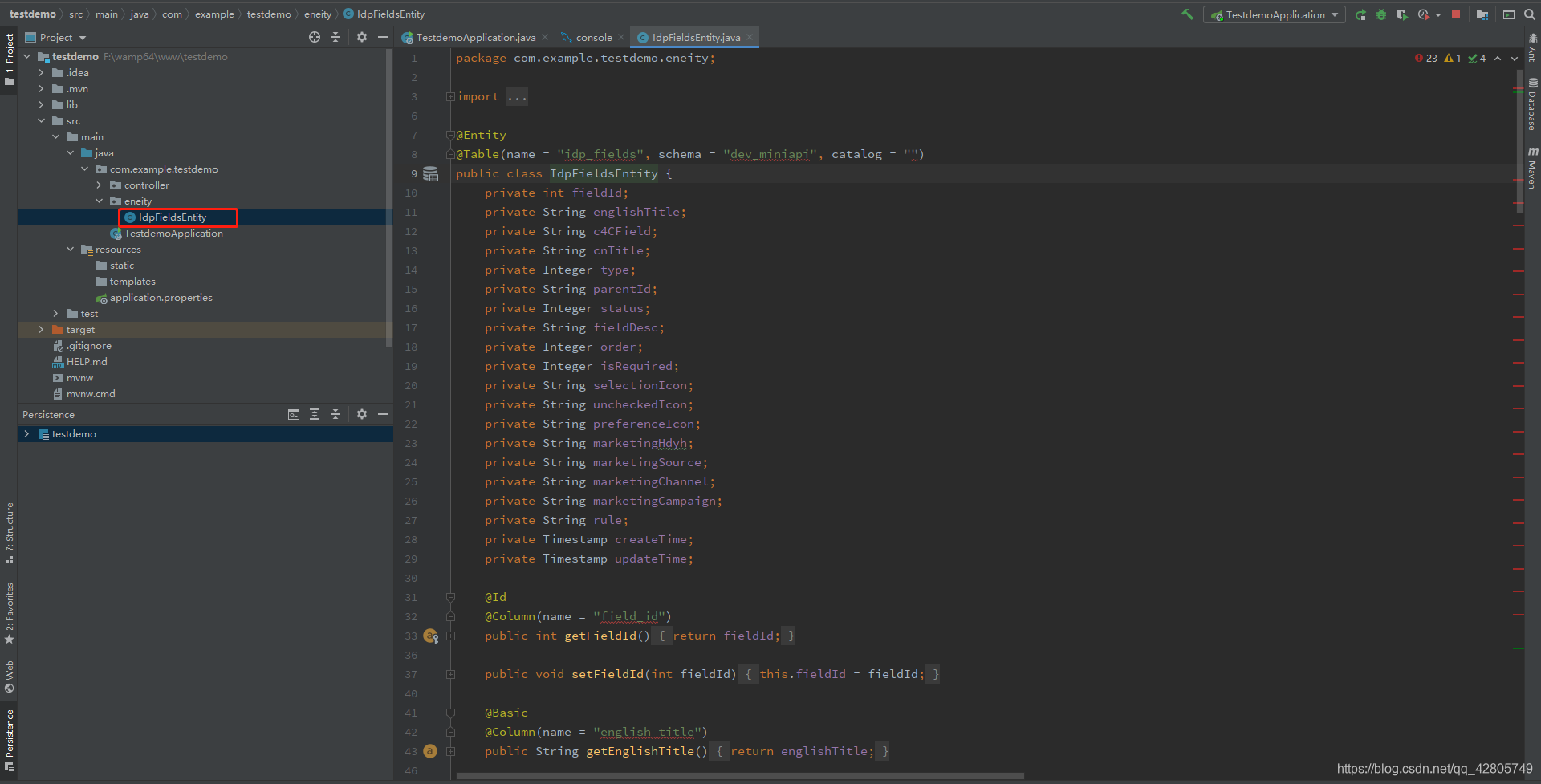1541x784 pixels.
Task: Locate opened file with crosshair icon in Project panel
Action: 315,37
